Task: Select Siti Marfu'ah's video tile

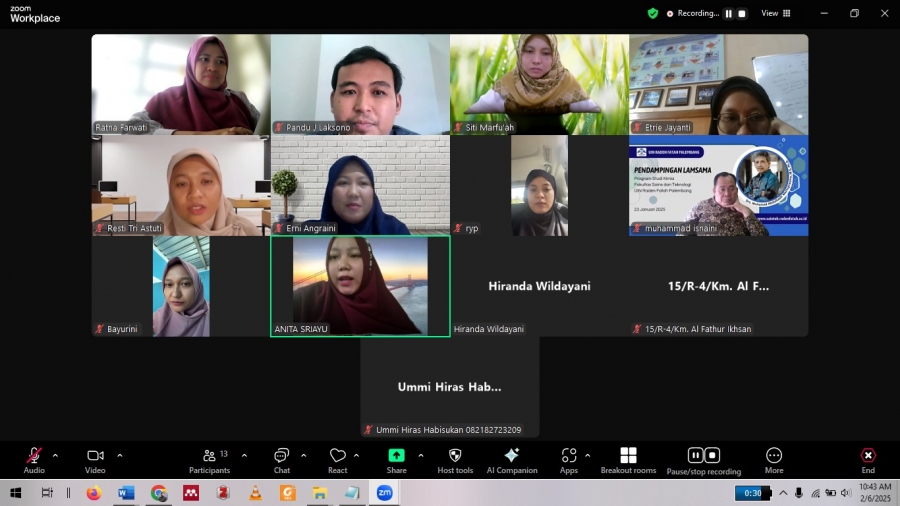Action: 540,84
